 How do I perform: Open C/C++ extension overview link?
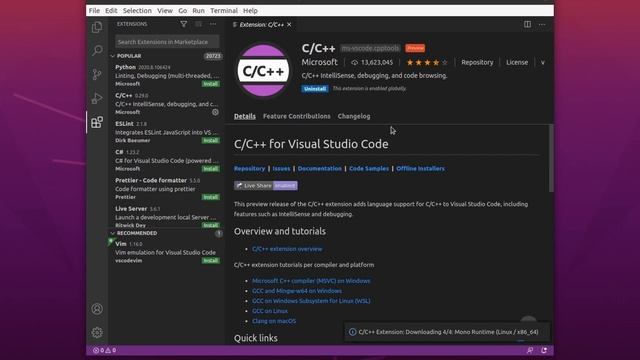click(287, 249)
